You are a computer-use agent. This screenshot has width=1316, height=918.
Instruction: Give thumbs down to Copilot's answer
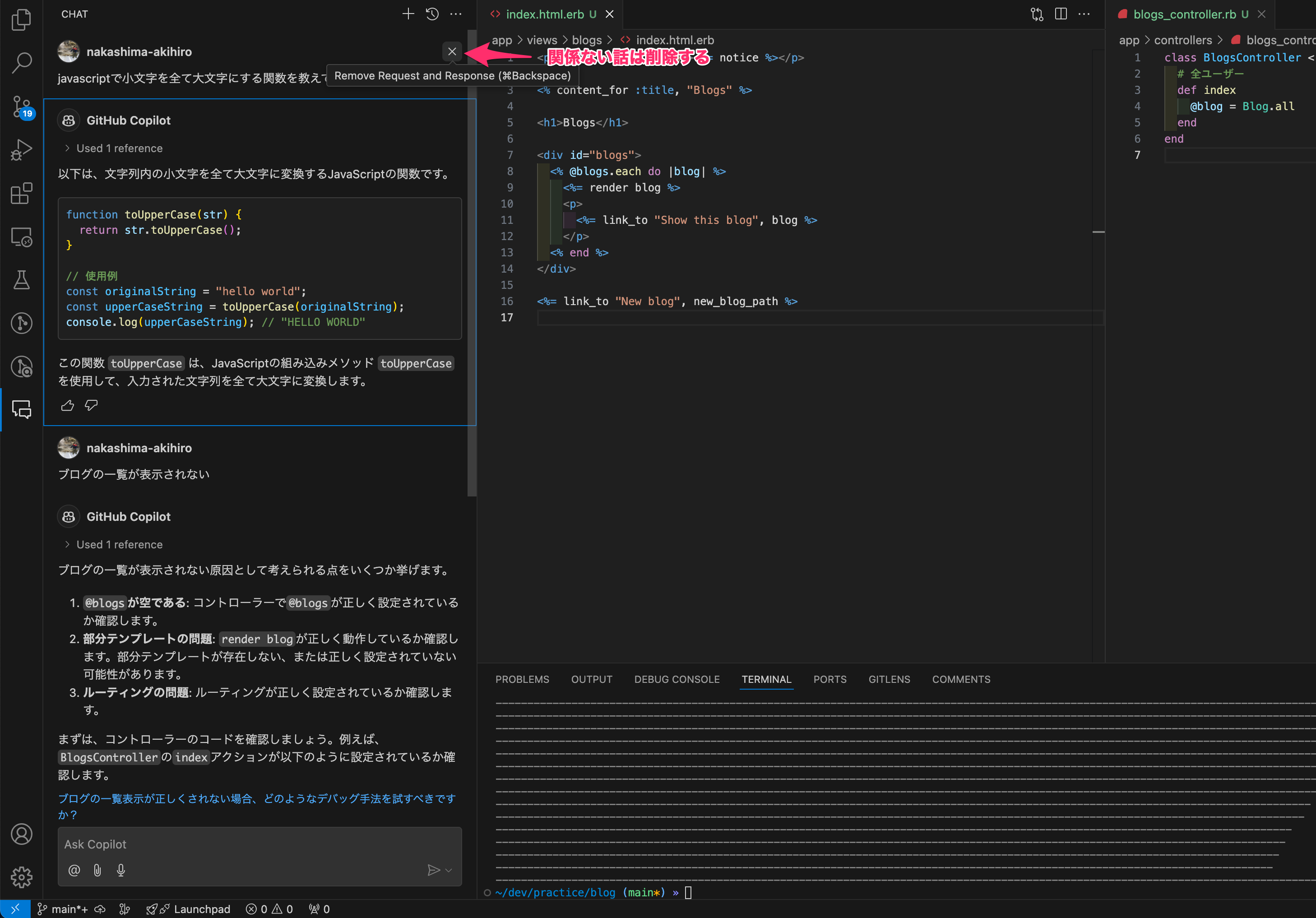(91, 405)
